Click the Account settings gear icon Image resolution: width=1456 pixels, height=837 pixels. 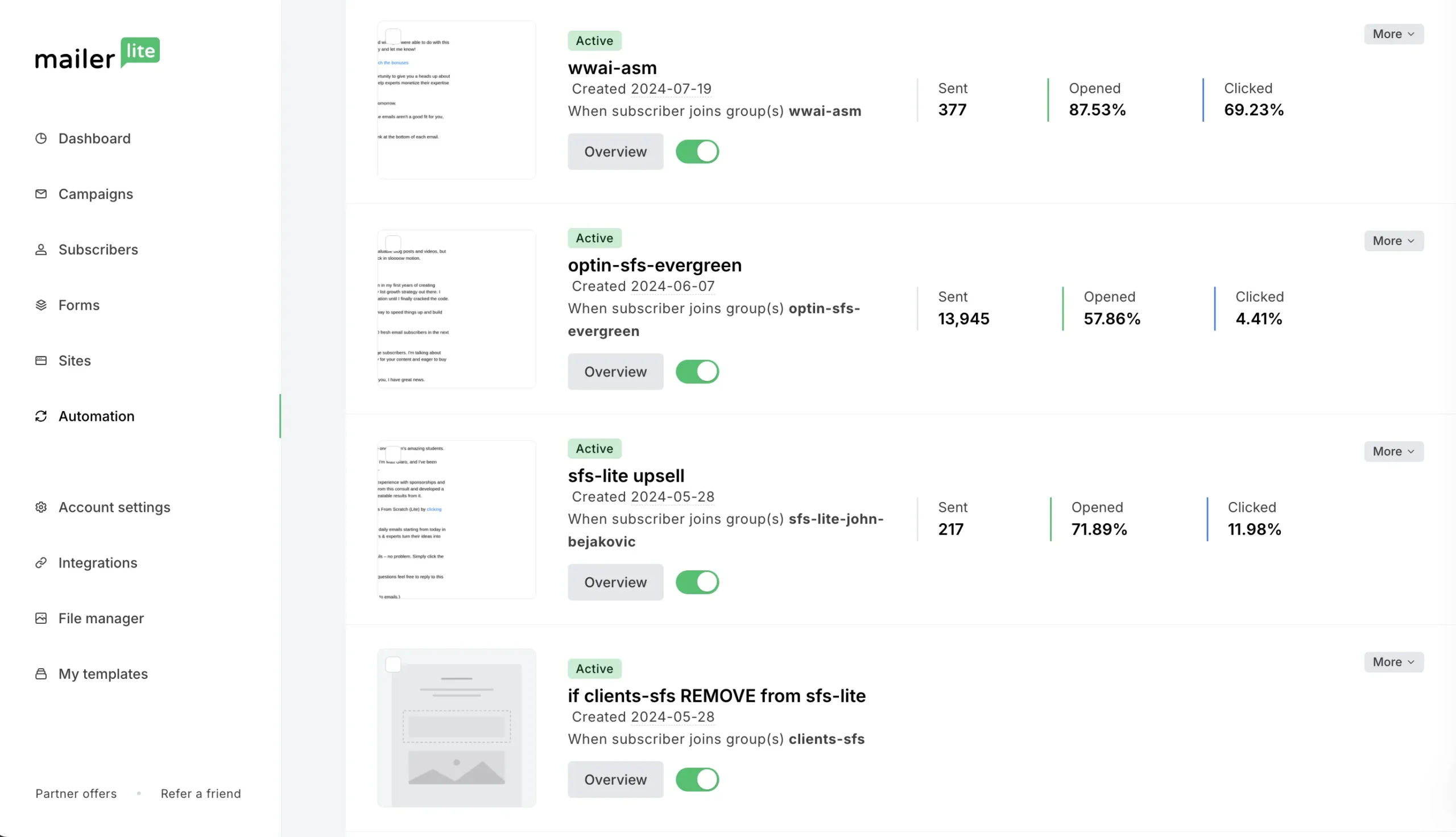[x=41, y=507]
